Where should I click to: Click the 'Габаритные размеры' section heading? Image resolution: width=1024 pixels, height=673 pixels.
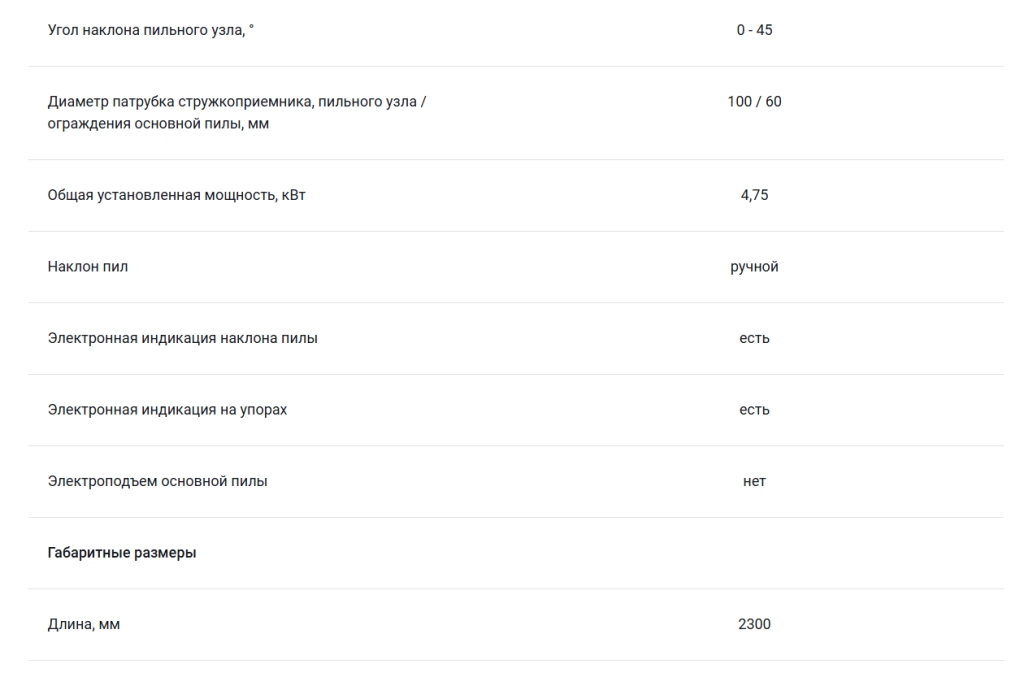tap(121, 553)
